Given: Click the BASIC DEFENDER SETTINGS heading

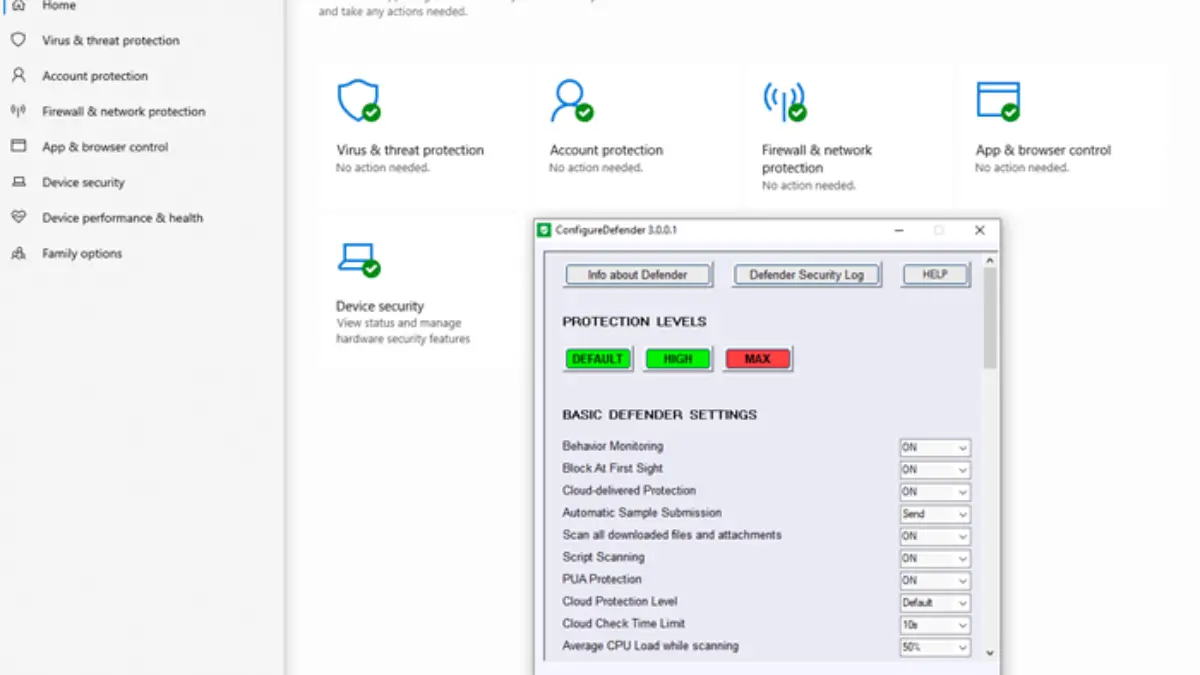Looking at the screenshot, I should 659,415.
